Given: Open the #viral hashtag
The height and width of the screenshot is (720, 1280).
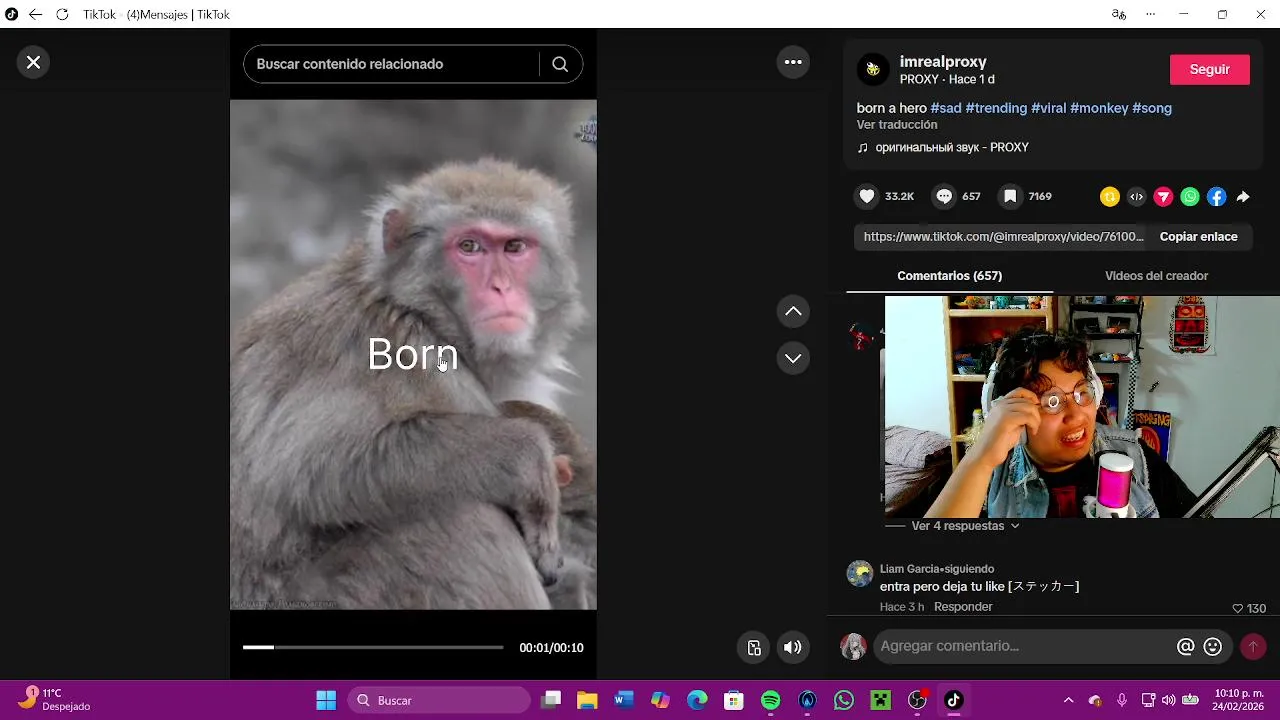Looking at the screenshot, I should point(1048,108).
